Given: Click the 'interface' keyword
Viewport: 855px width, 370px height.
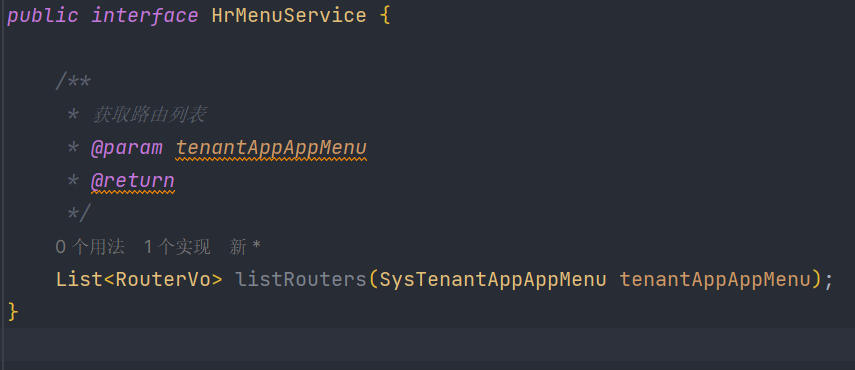Looking at the screenshot, I should 144,16.
